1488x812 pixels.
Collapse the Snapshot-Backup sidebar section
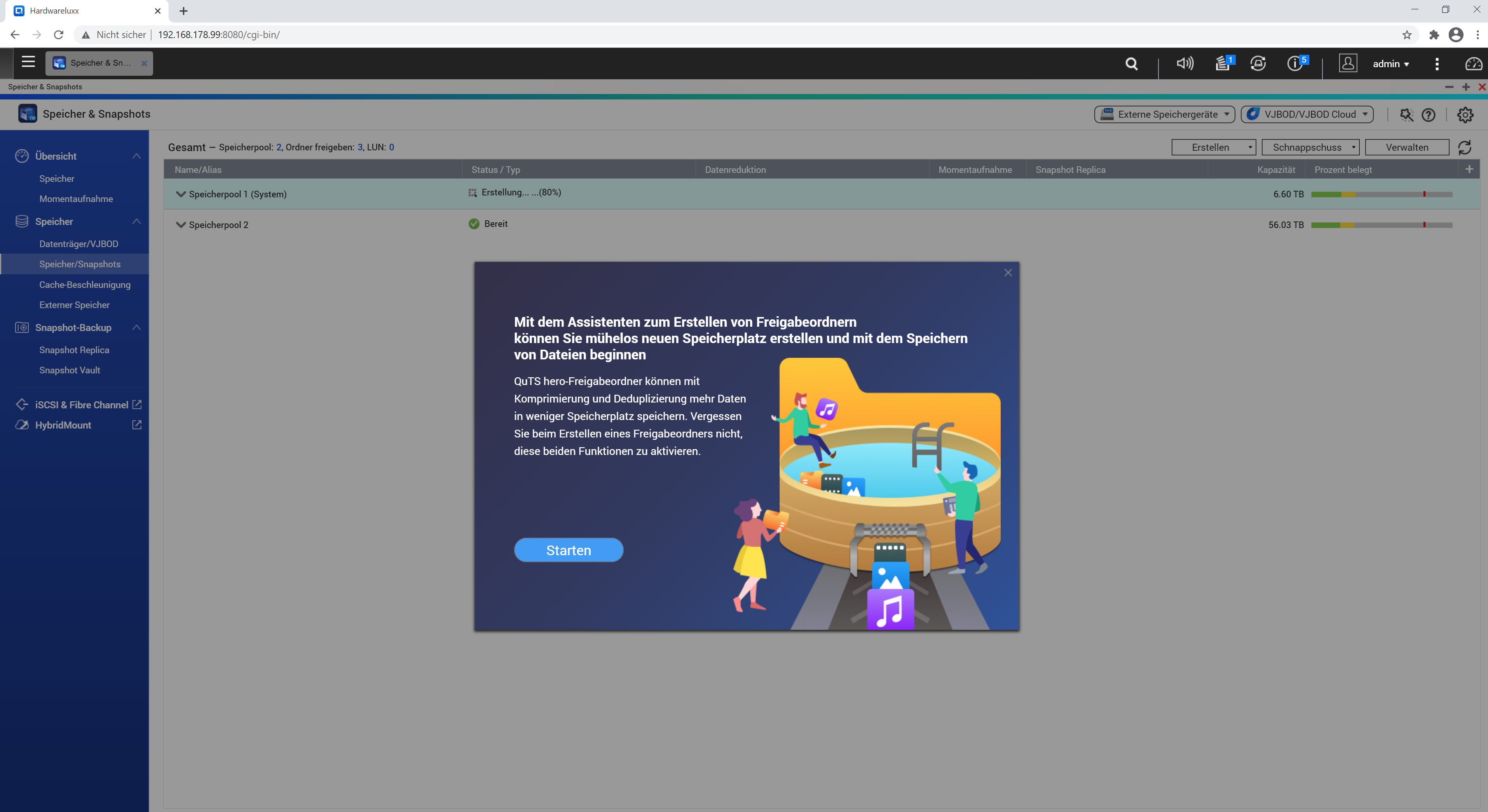coord(136,328)
